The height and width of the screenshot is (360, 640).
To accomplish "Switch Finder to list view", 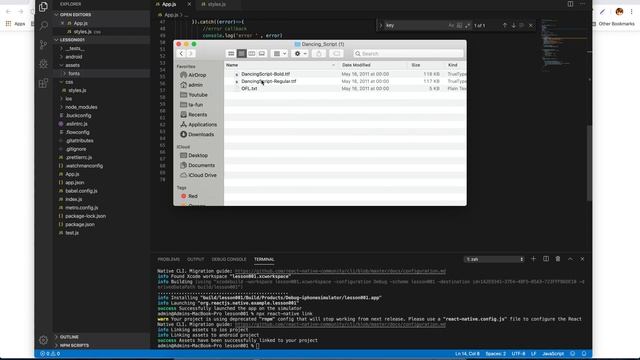I will pyautogui.click(x=241, y=53).
